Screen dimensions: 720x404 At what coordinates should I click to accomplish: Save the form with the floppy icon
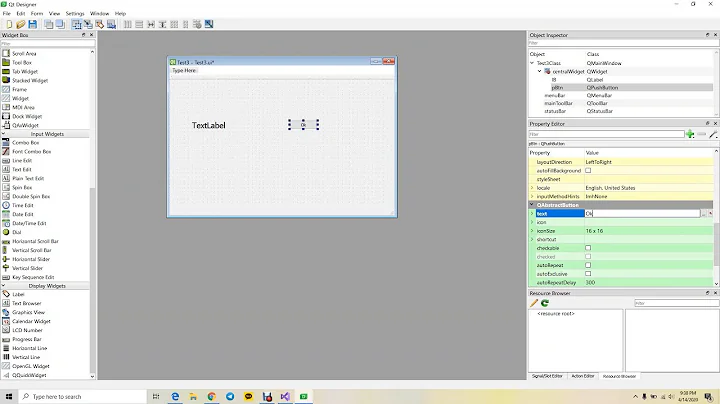[33, 24]
